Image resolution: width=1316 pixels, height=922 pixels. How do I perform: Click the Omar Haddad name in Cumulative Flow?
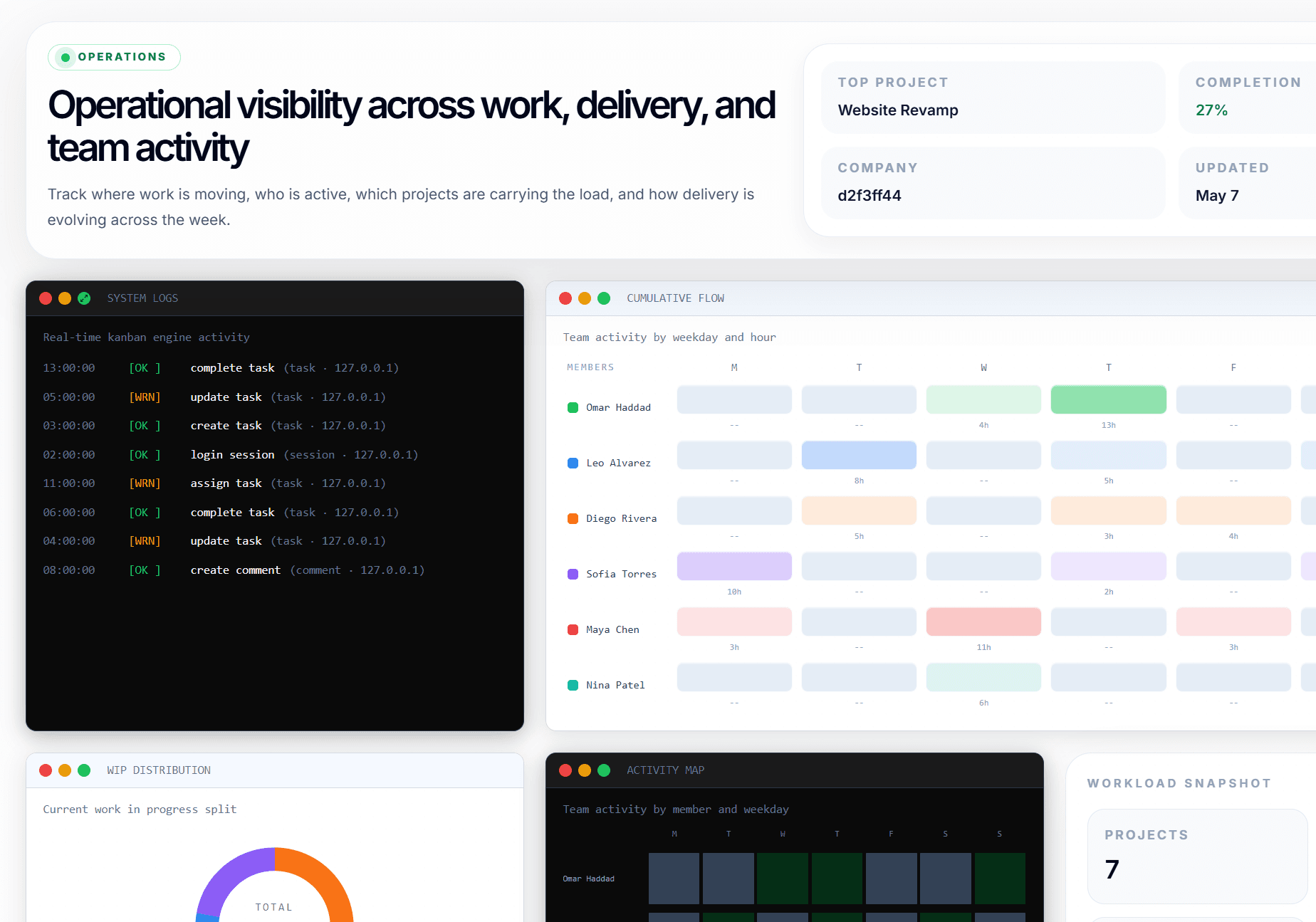pyautogui.click(x=618, y=407)
